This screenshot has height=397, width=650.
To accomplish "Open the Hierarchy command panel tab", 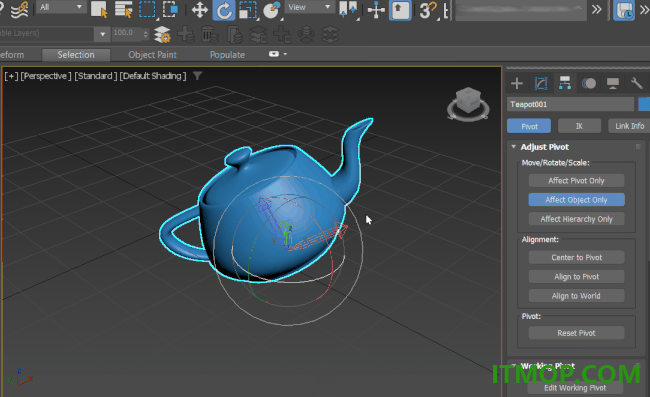I will [x=565, y=83].
